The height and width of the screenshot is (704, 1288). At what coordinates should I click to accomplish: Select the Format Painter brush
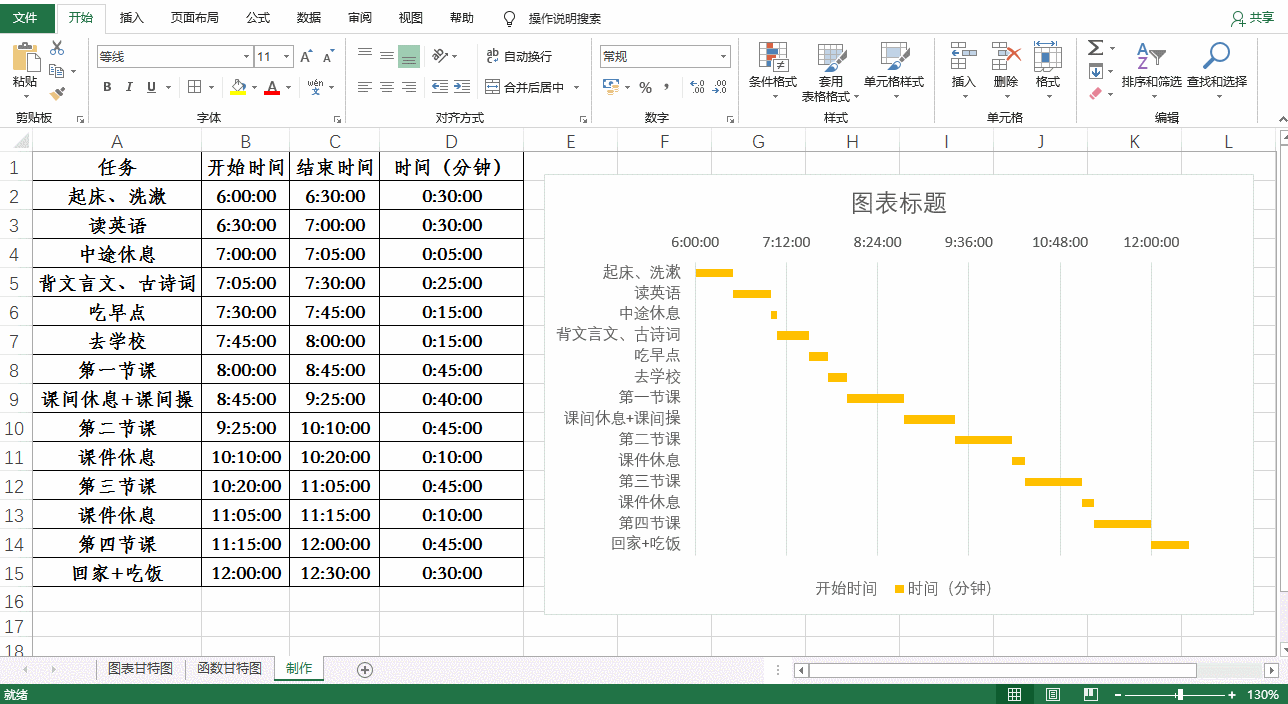[57, 93]
